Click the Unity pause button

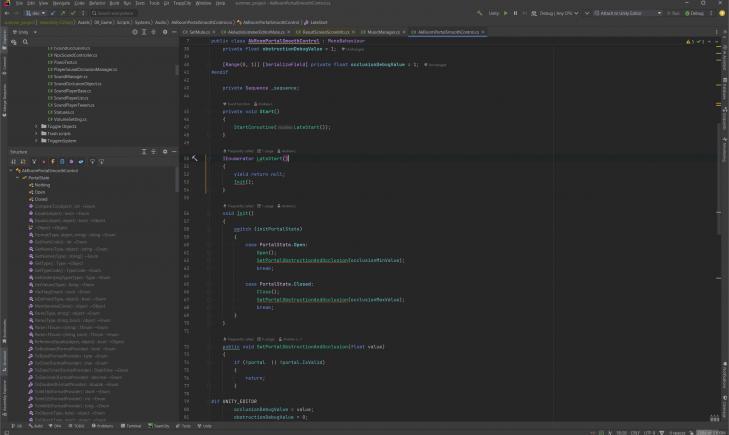(x=515, y=13)
